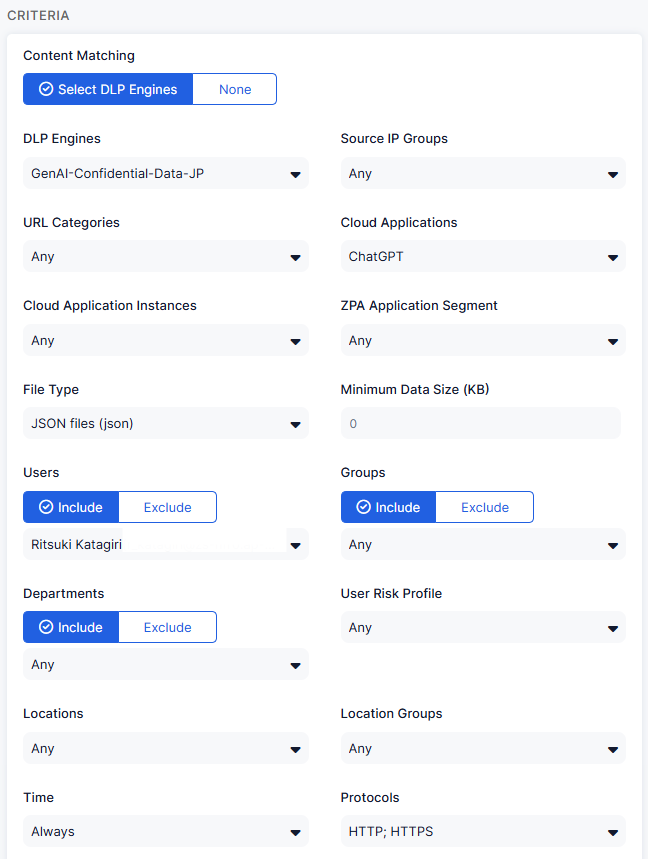Open the Cloud Applications dropdown showing ChatGPT
This screenshot has height=859, width=648.
483,256
